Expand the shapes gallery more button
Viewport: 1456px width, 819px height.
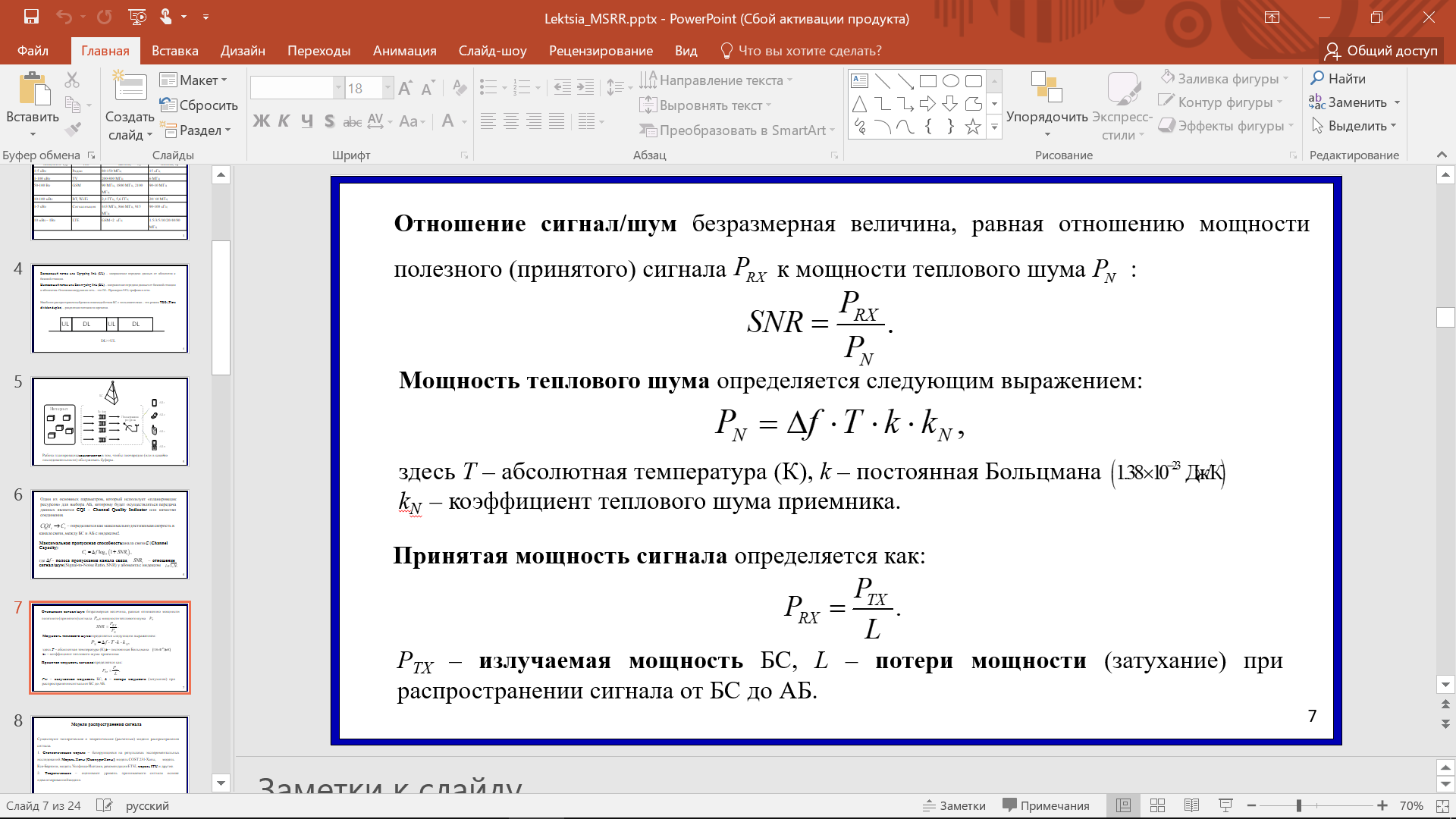click(x=994, y=128)
